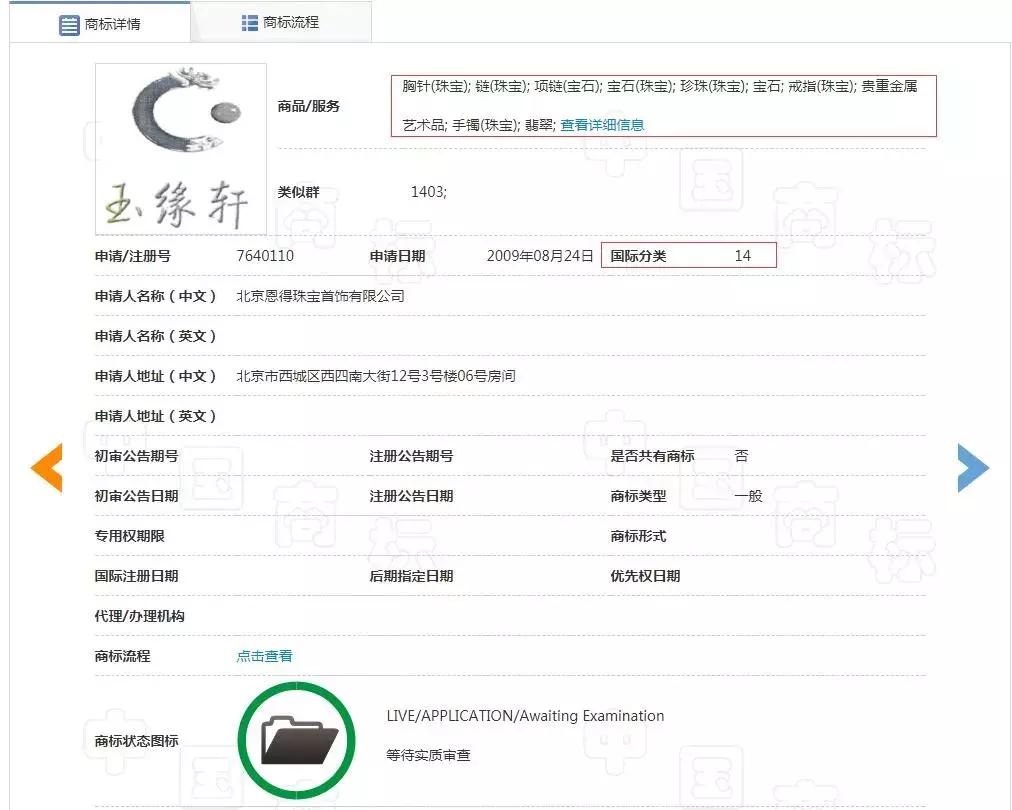Click the list icon on 商标流程 tab

coord(248,21)
